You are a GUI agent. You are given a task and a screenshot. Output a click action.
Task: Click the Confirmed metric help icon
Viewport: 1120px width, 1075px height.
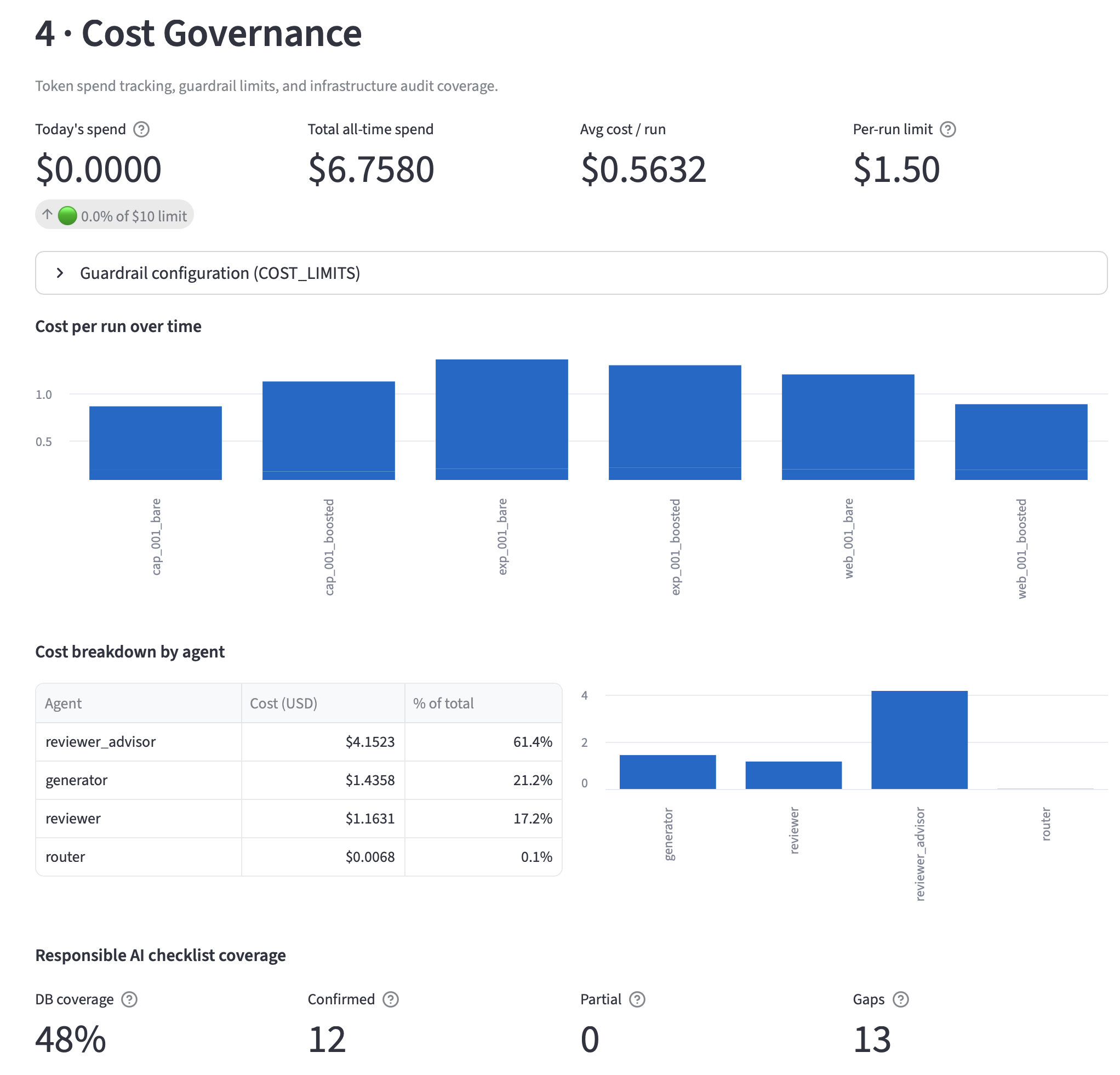(391, 999)
